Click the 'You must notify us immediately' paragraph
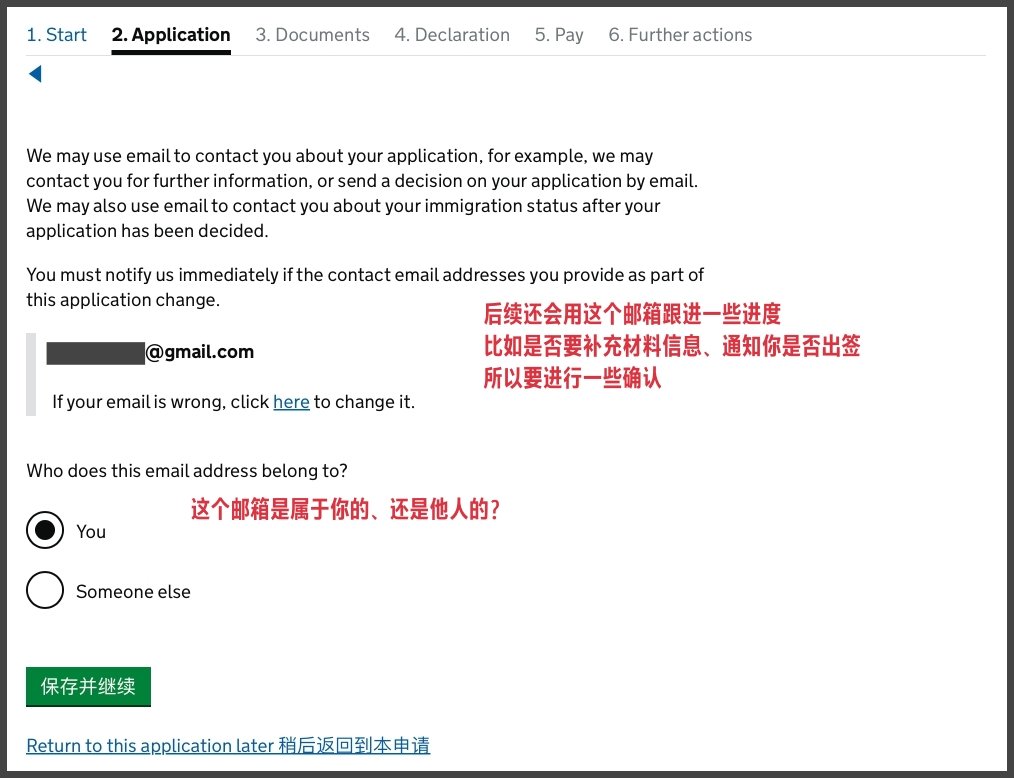The image size is (1014, 778). tap(365, 287)
